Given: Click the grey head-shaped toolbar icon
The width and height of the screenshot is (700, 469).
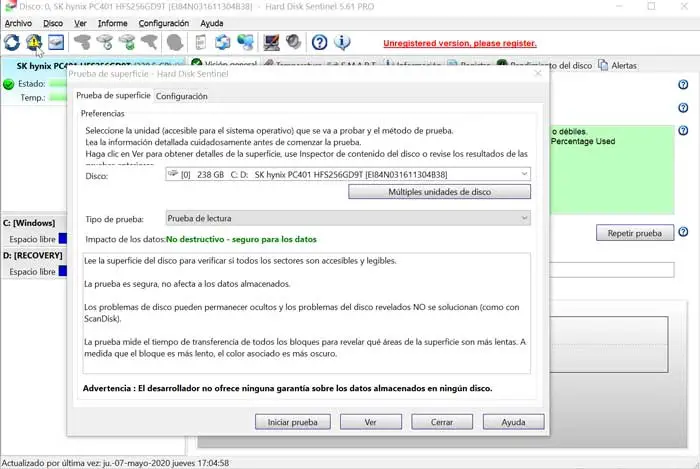Looking at the screenshot, I should [x=175, y=42].
